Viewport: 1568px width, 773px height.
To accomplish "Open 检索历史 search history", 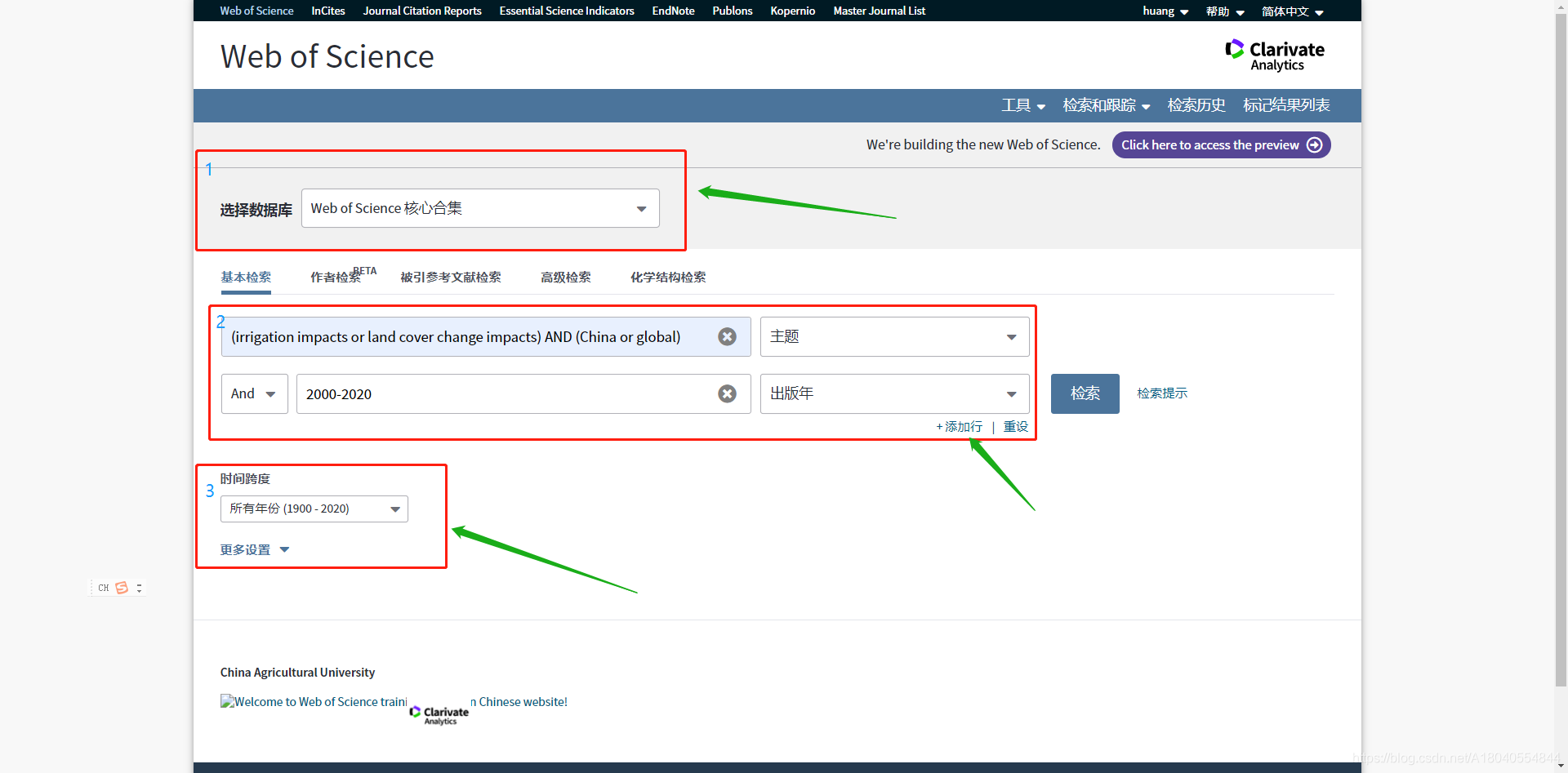I will [1196, 105].
